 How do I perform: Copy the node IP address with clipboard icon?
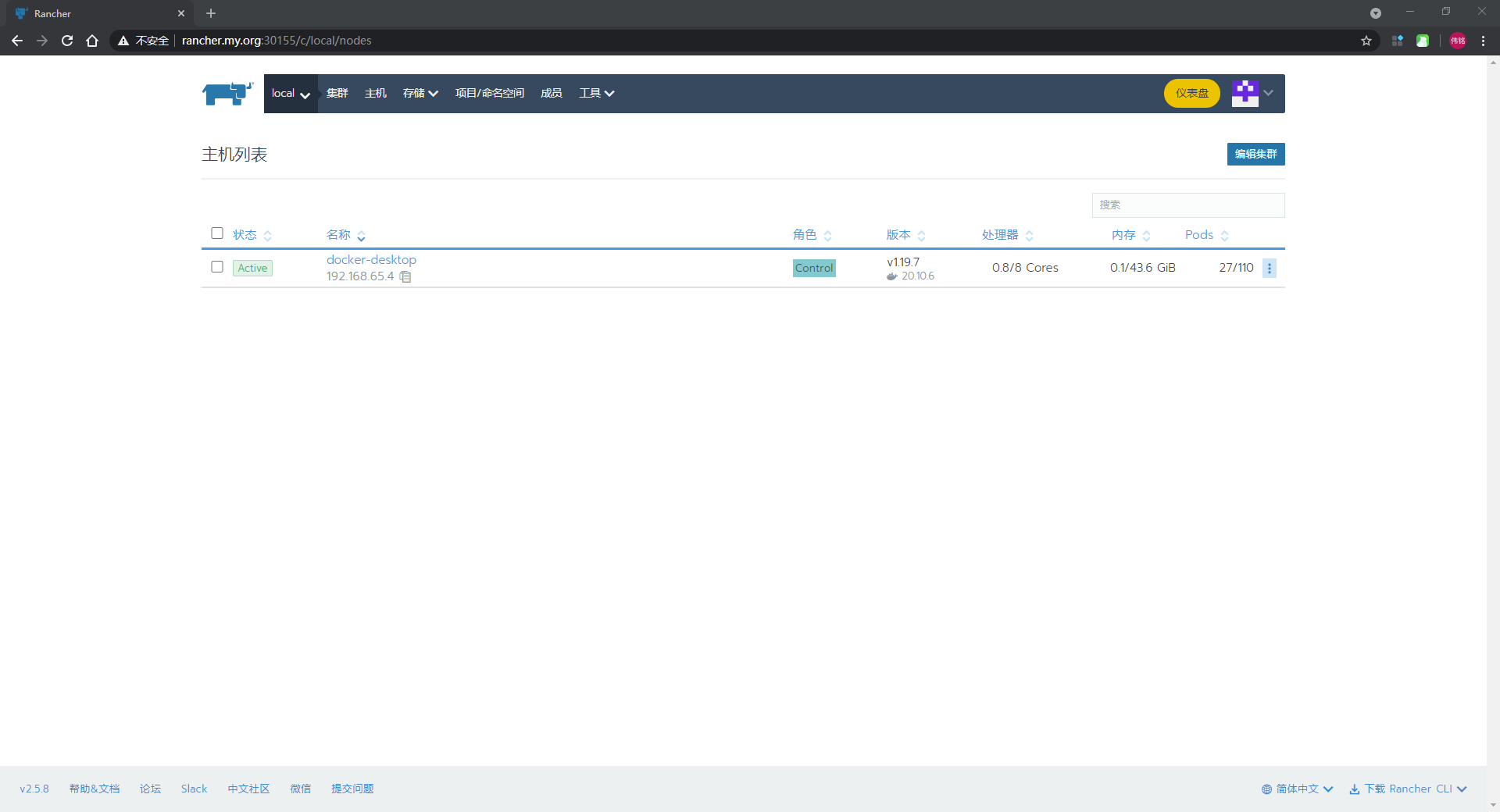click(405, 276)
